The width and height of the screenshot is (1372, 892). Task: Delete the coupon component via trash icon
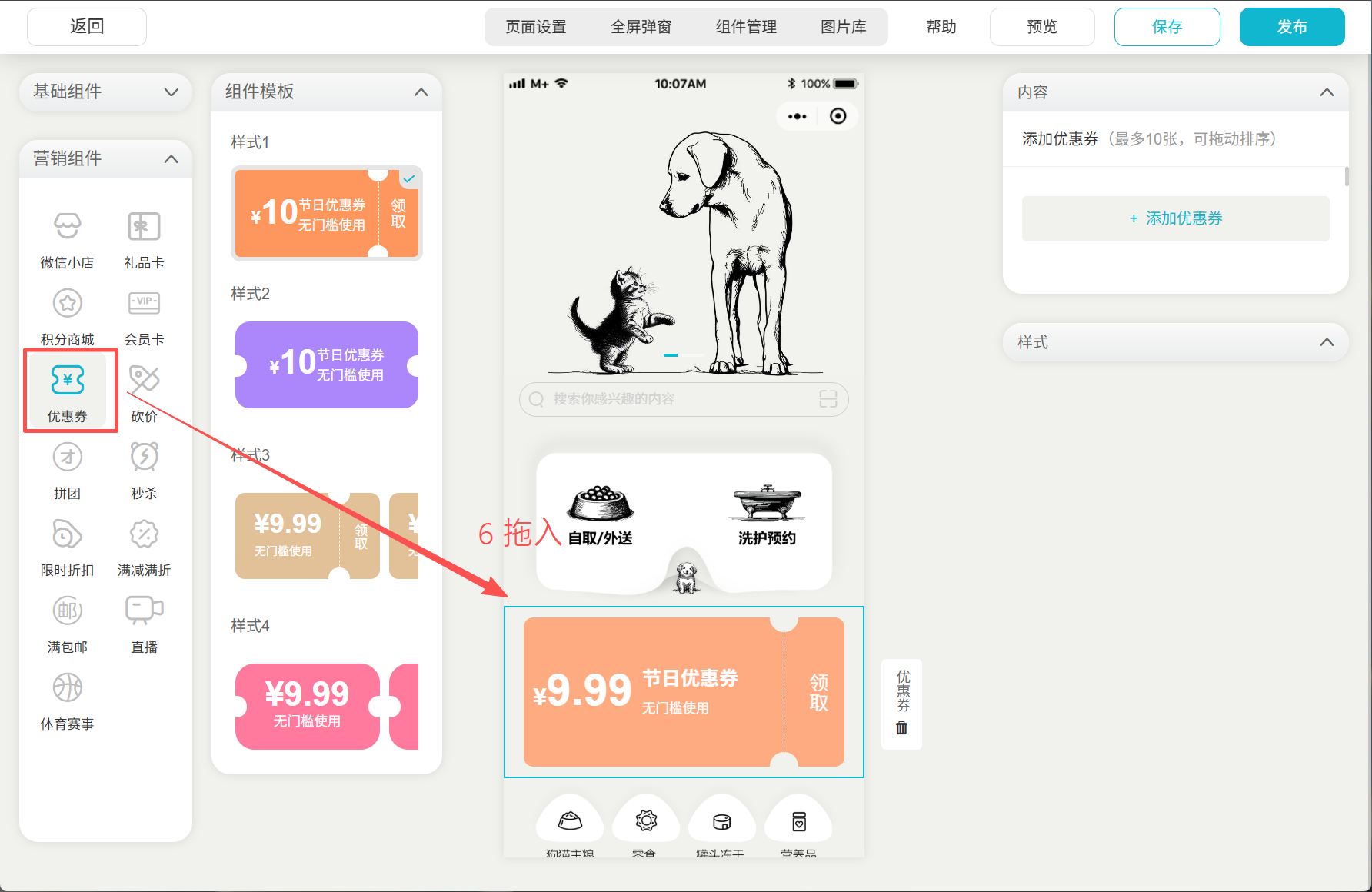coord(901,727)
